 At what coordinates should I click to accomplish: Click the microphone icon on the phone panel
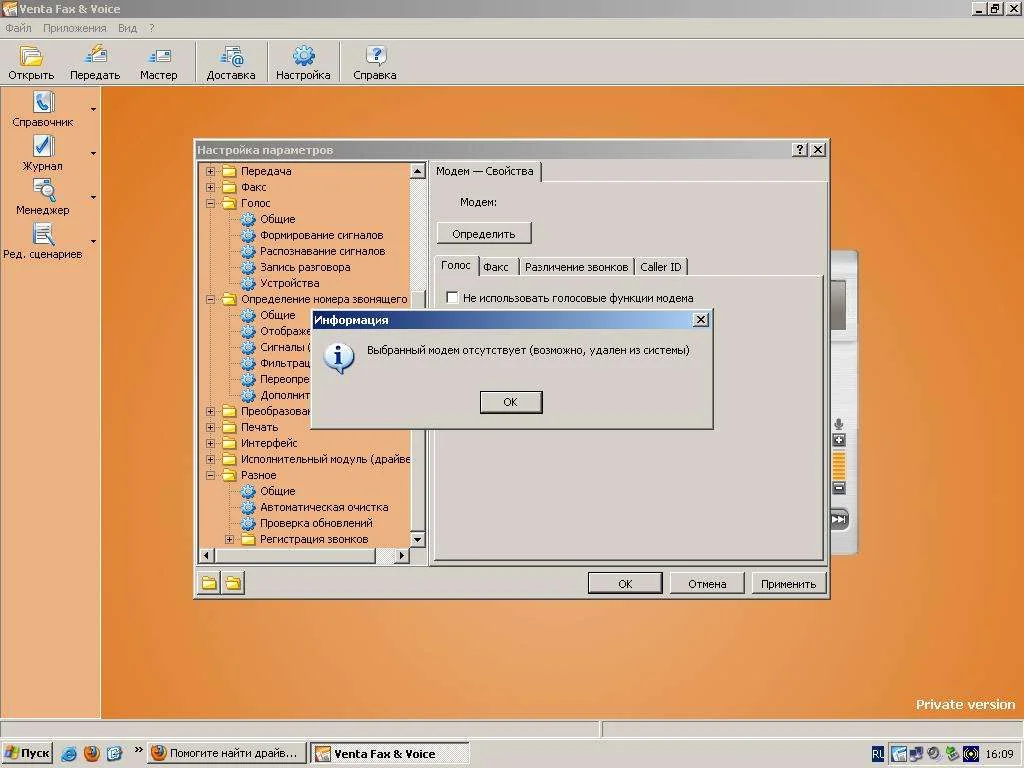(x=839, y=424)
